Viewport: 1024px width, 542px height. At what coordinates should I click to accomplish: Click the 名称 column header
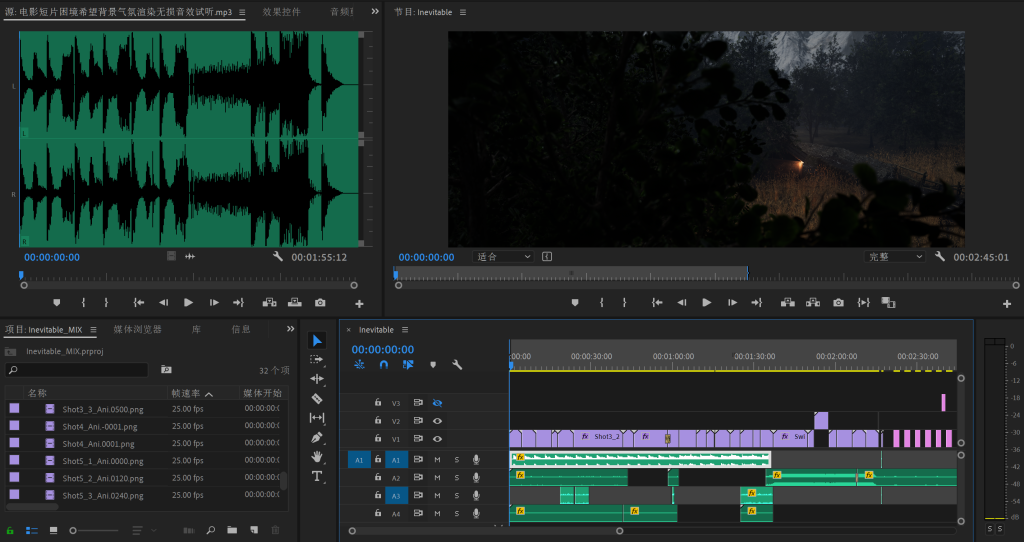37,393
